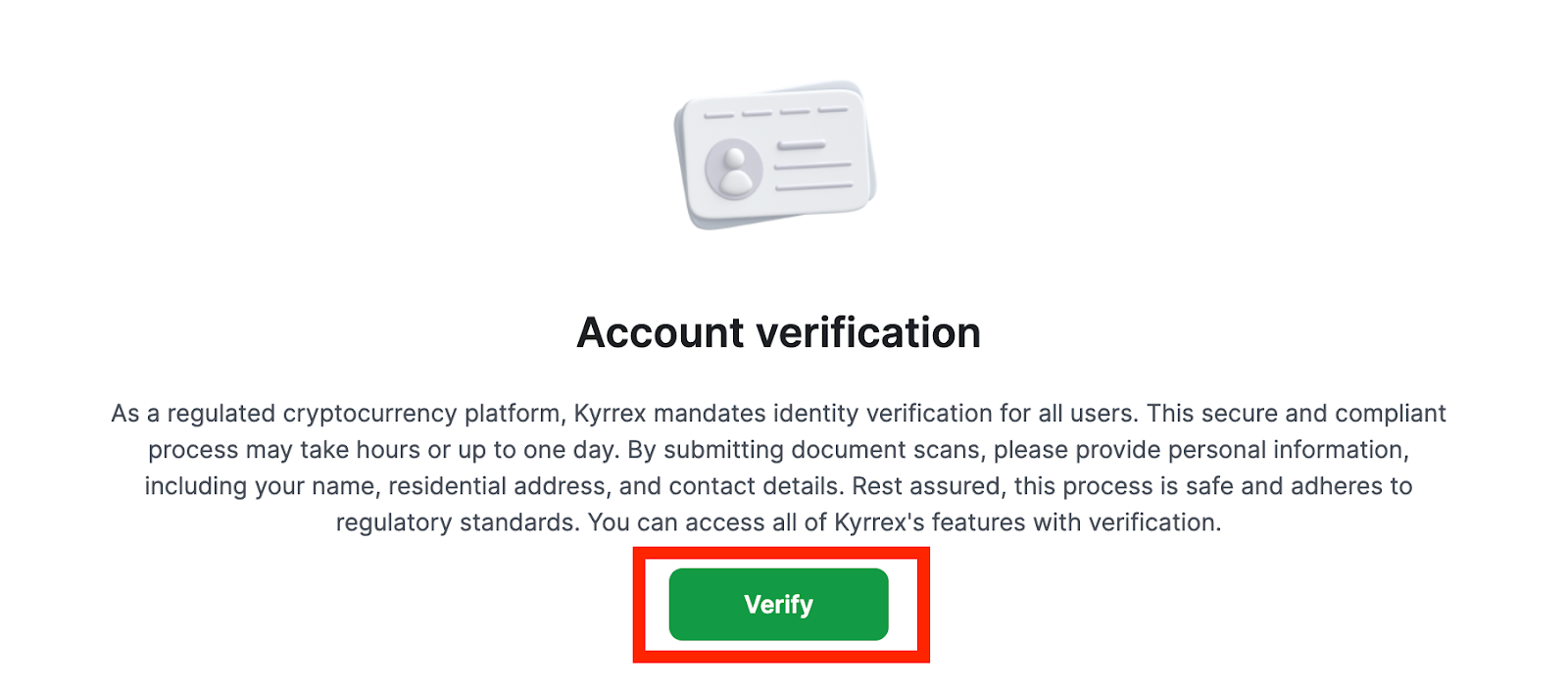Click the avatar silhouette on the ID card
Screen dimensions: 1568x691
[x=734, y=169]
